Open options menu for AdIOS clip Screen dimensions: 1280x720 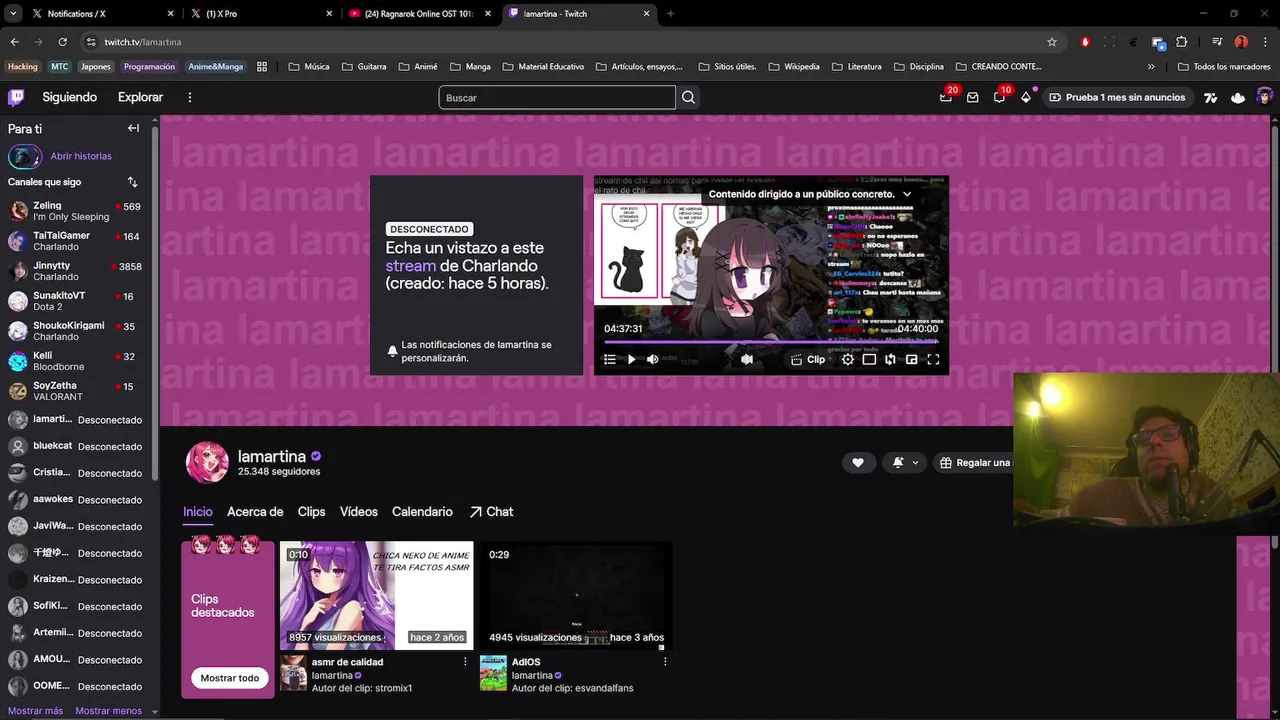pos(665,662)
